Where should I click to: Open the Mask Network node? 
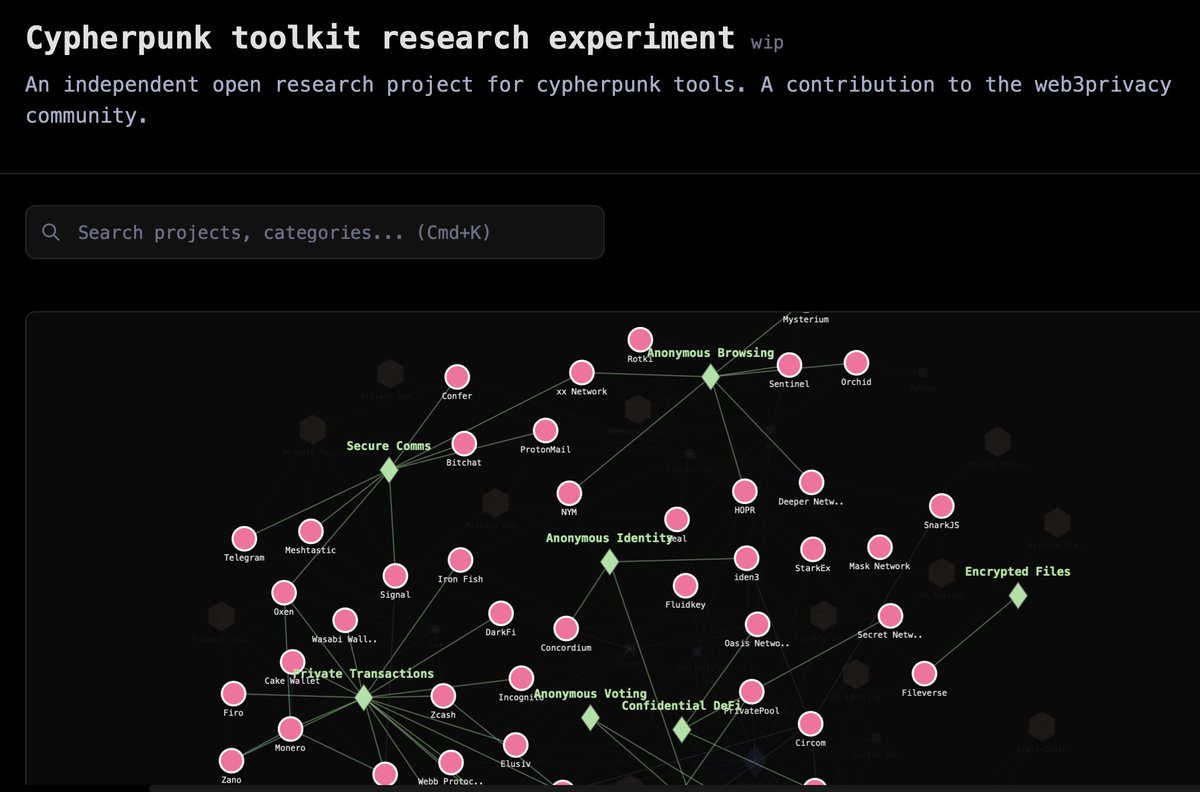click(879, 547)
